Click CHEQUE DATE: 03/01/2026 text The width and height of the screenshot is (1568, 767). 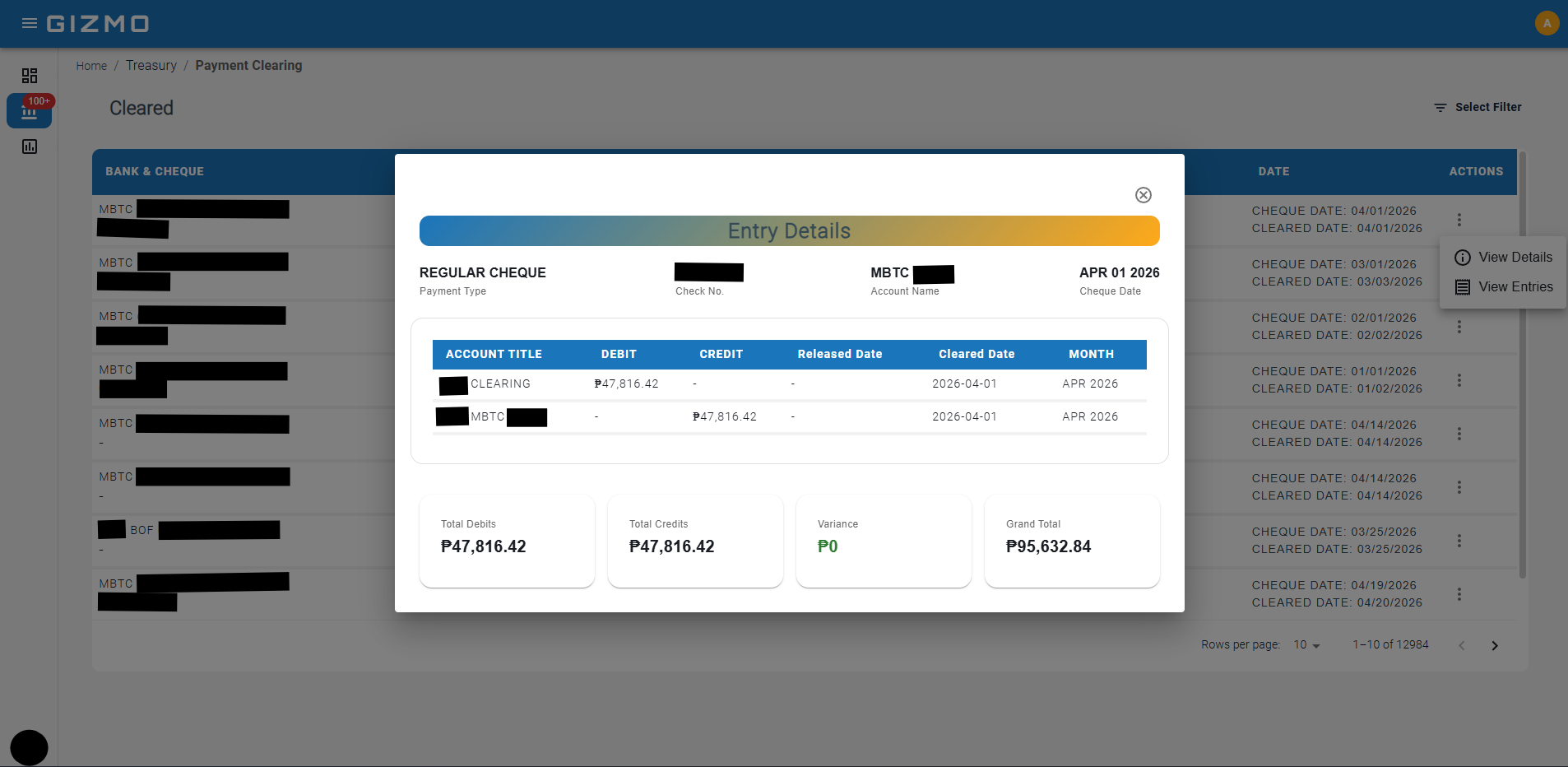[x=1334, y=264]
